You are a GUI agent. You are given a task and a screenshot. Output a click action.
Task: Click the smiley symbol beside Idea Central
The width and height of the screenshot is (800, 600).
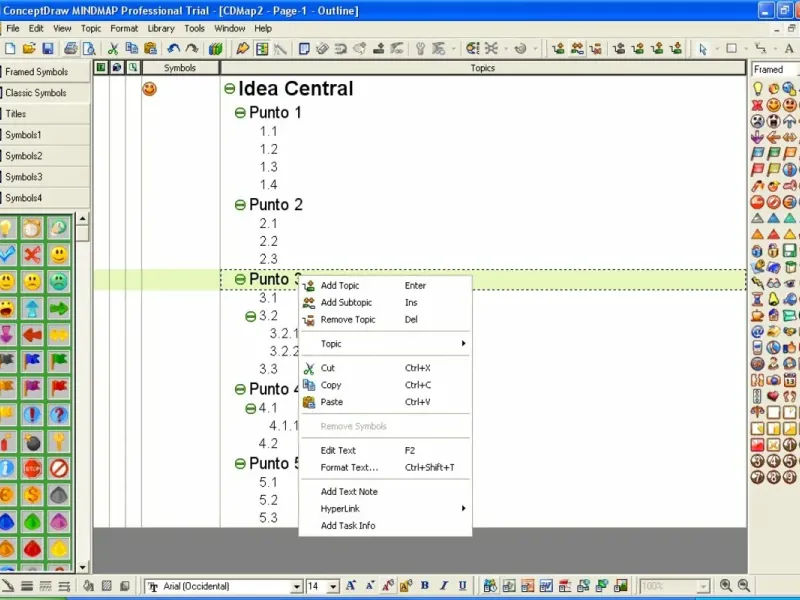[x=149, y=89]
